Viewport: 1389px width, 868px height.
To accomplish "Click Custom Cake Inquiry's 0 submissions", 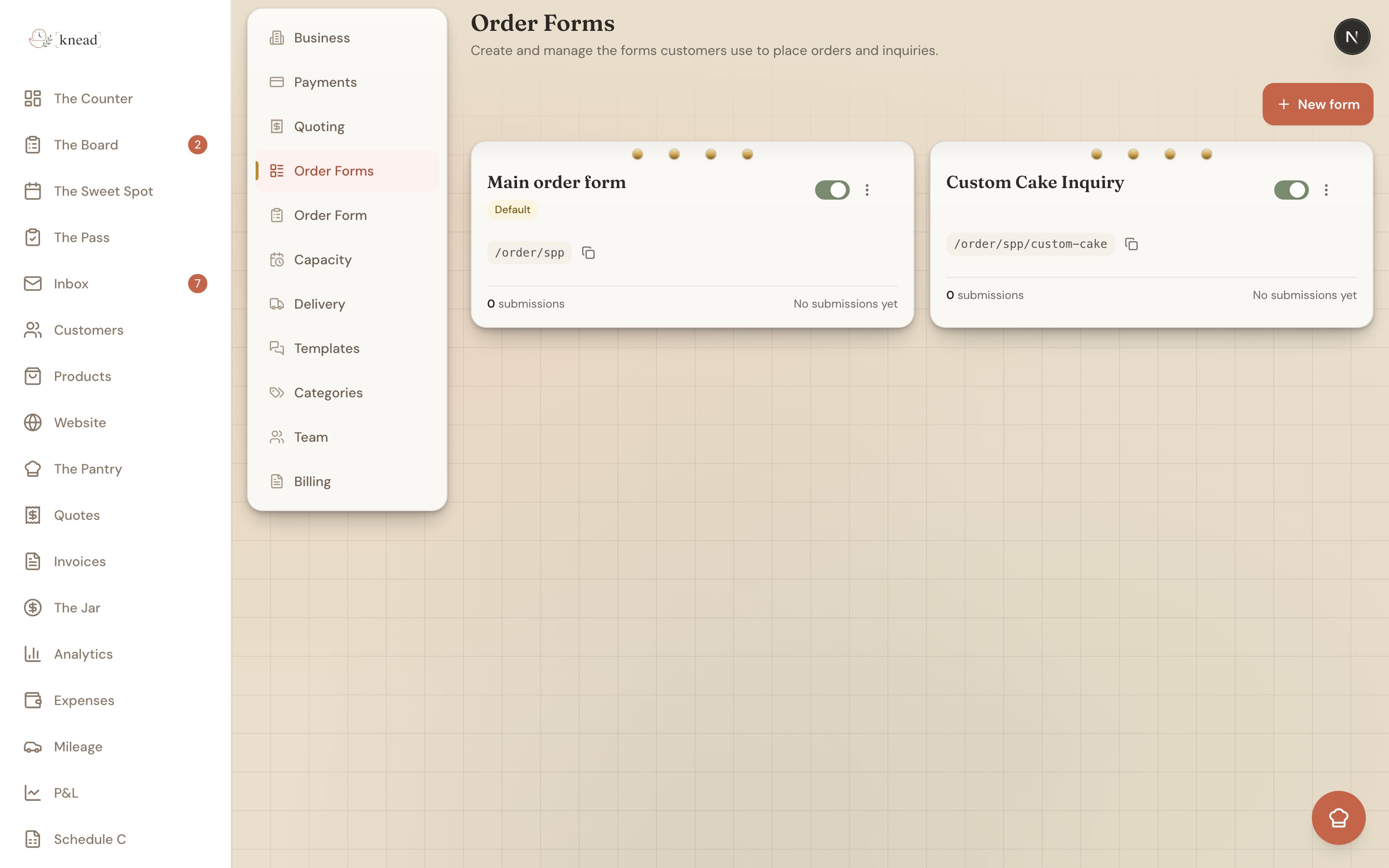I will click(x=985, y=295).
